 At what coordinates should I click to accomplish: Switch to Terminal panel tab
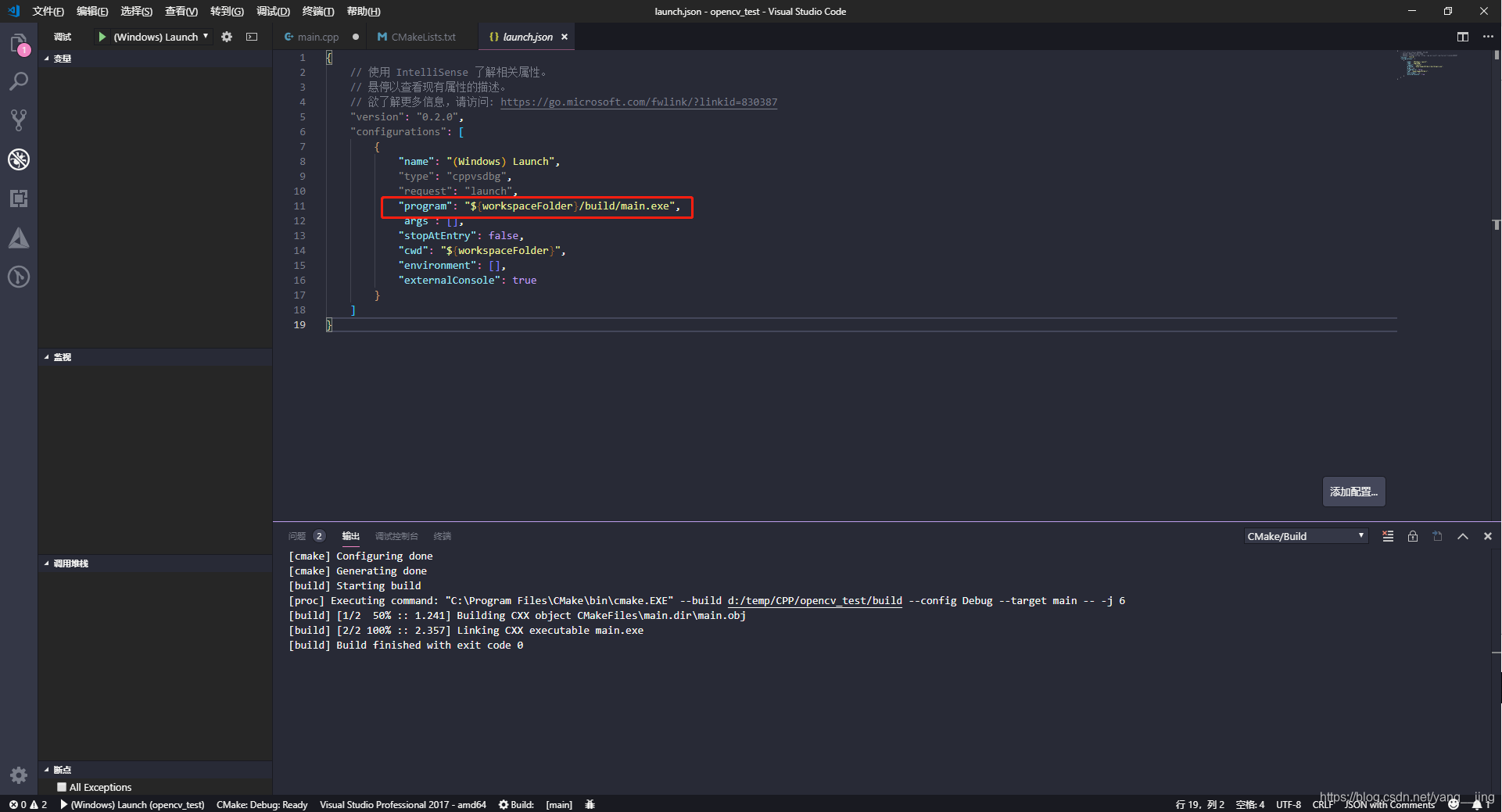pyautogui.click(x=443, y=536)
